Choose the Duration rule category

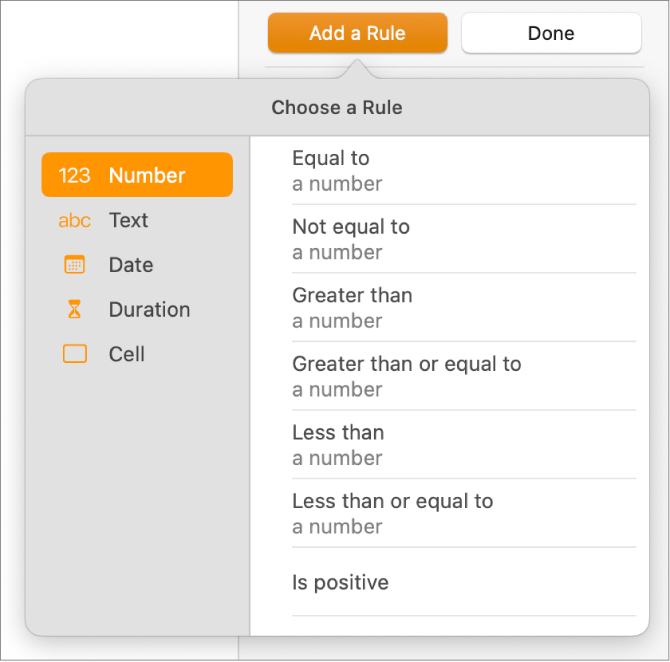pyautogui.click(x=149, y=310)
